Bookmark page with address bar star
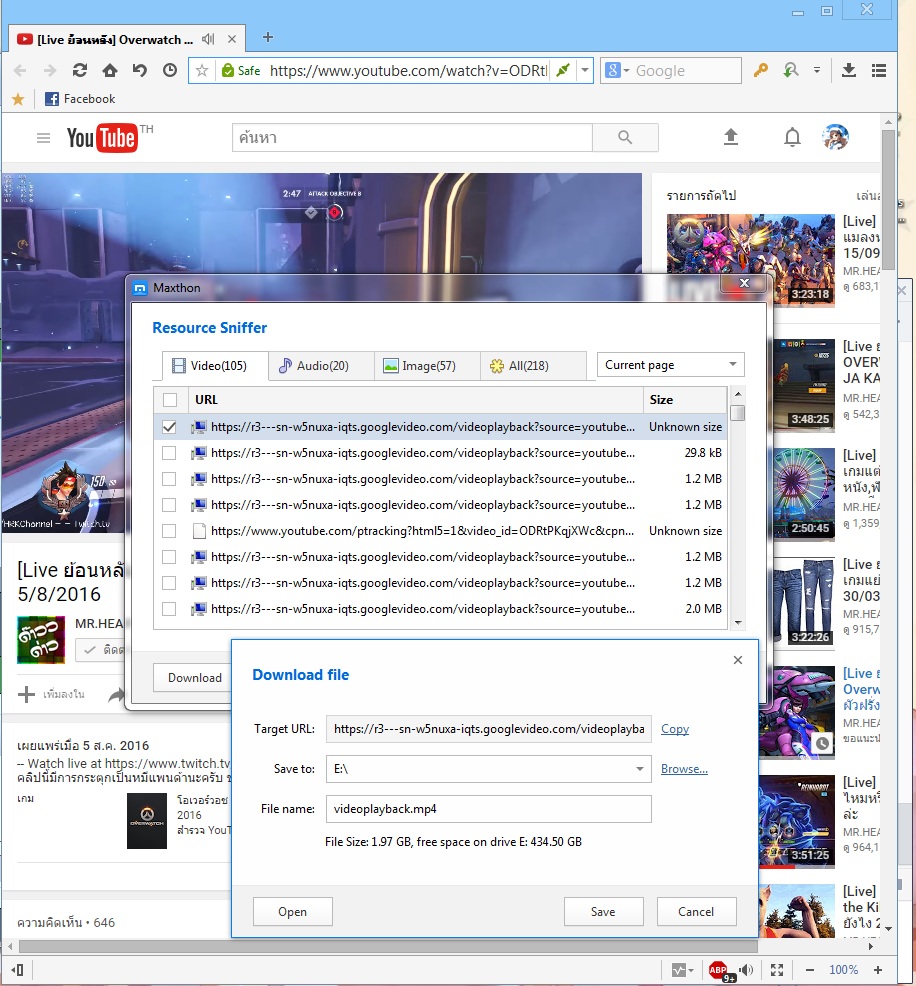Screen dimensions: 916x986 202,70
